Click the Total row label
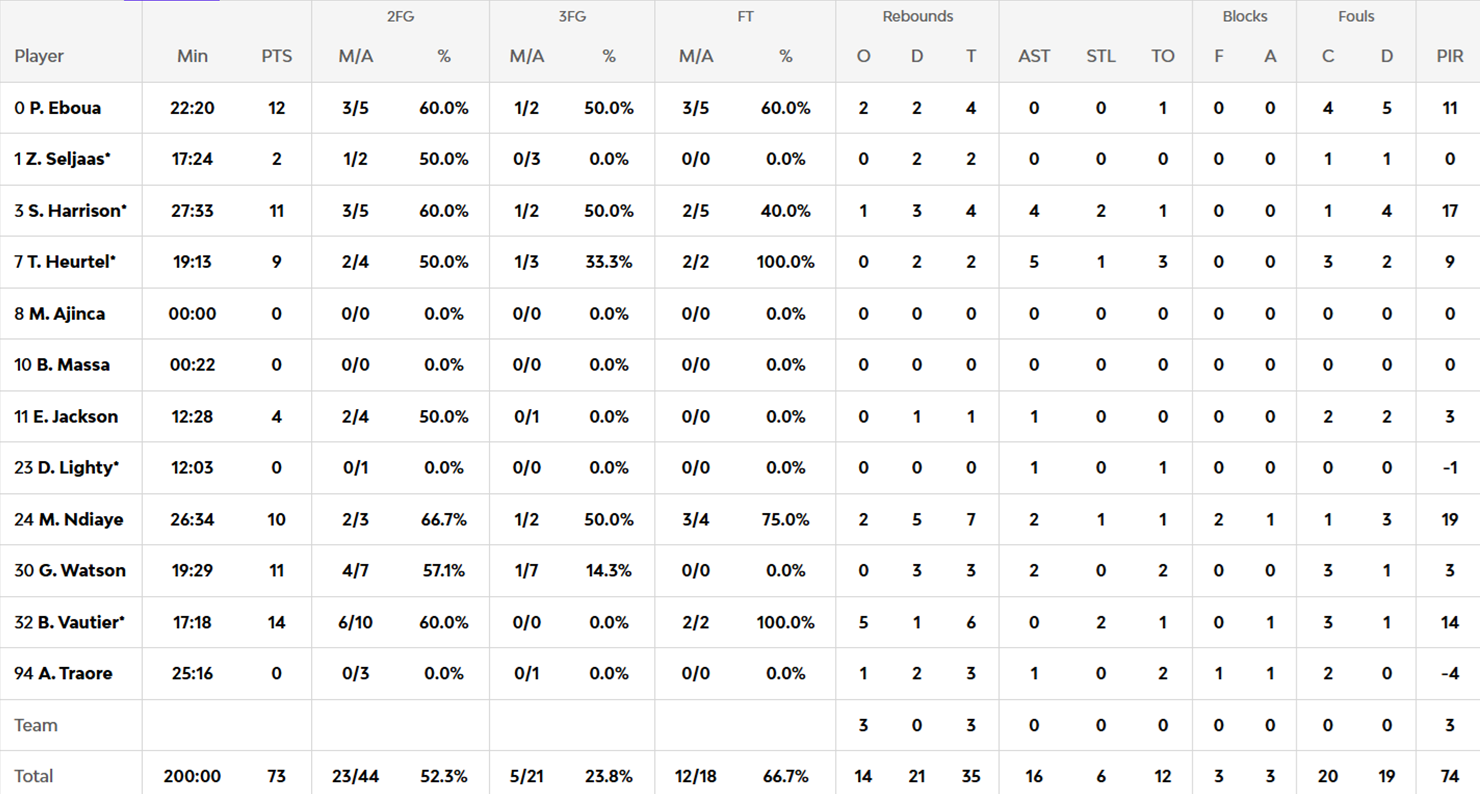1480x794 pixels. point(34,776)
